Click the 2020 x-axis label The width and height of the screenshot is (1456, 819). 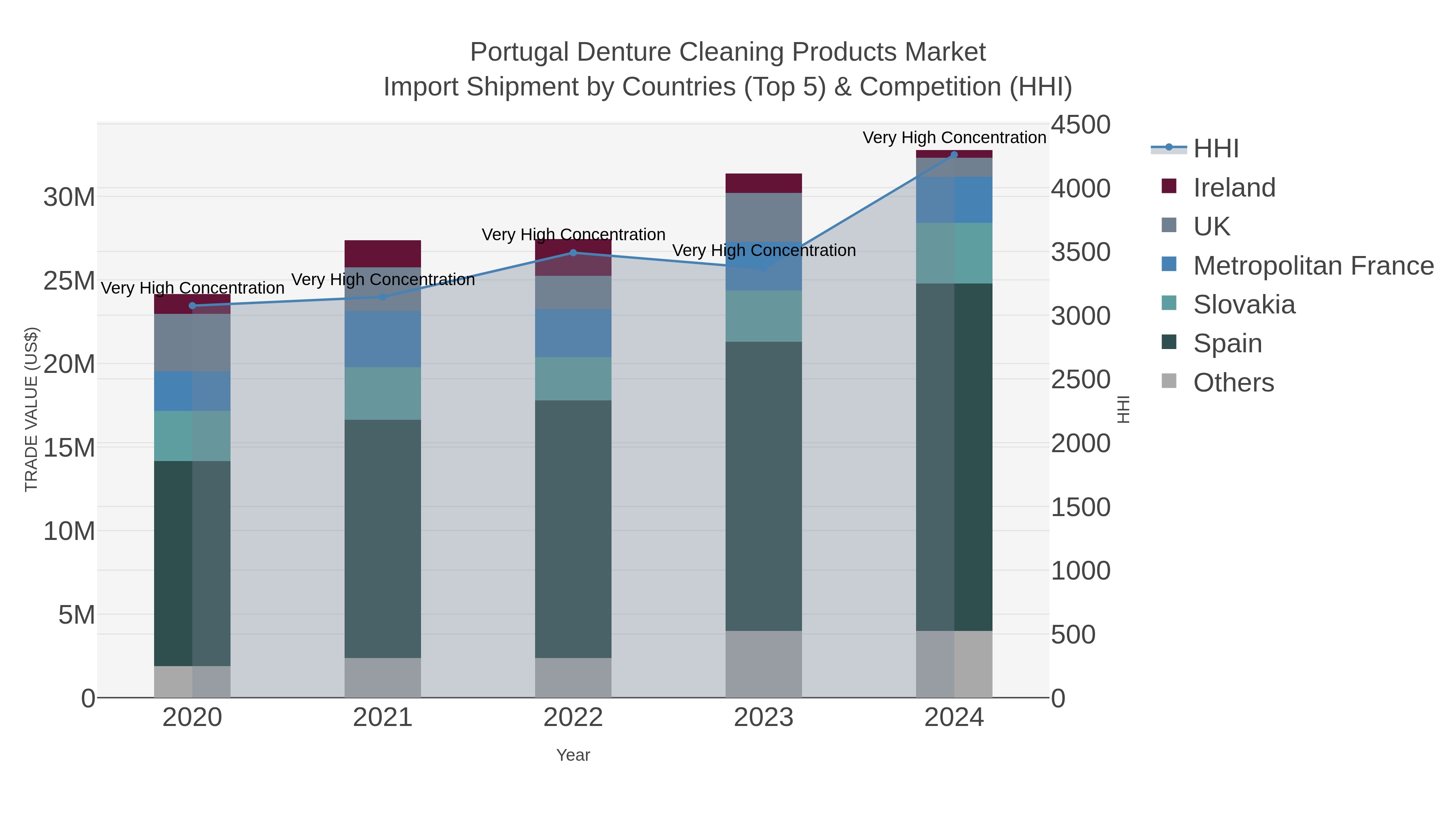192,718
